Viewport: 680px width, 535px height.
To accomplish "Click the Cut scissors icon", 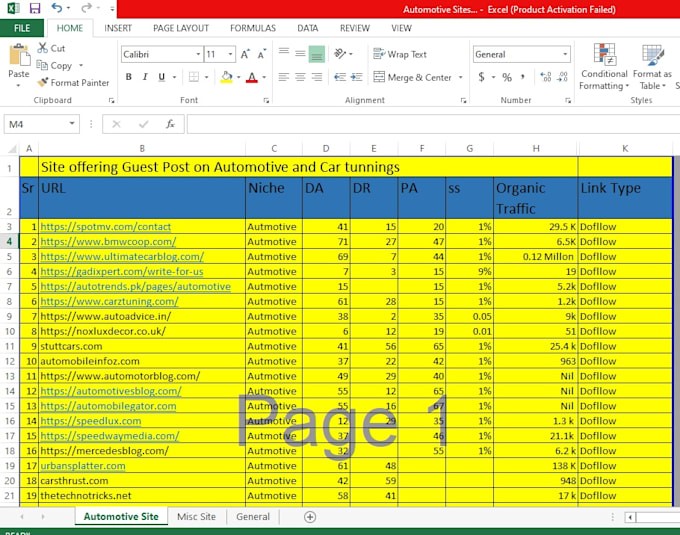I will (42, 48).
